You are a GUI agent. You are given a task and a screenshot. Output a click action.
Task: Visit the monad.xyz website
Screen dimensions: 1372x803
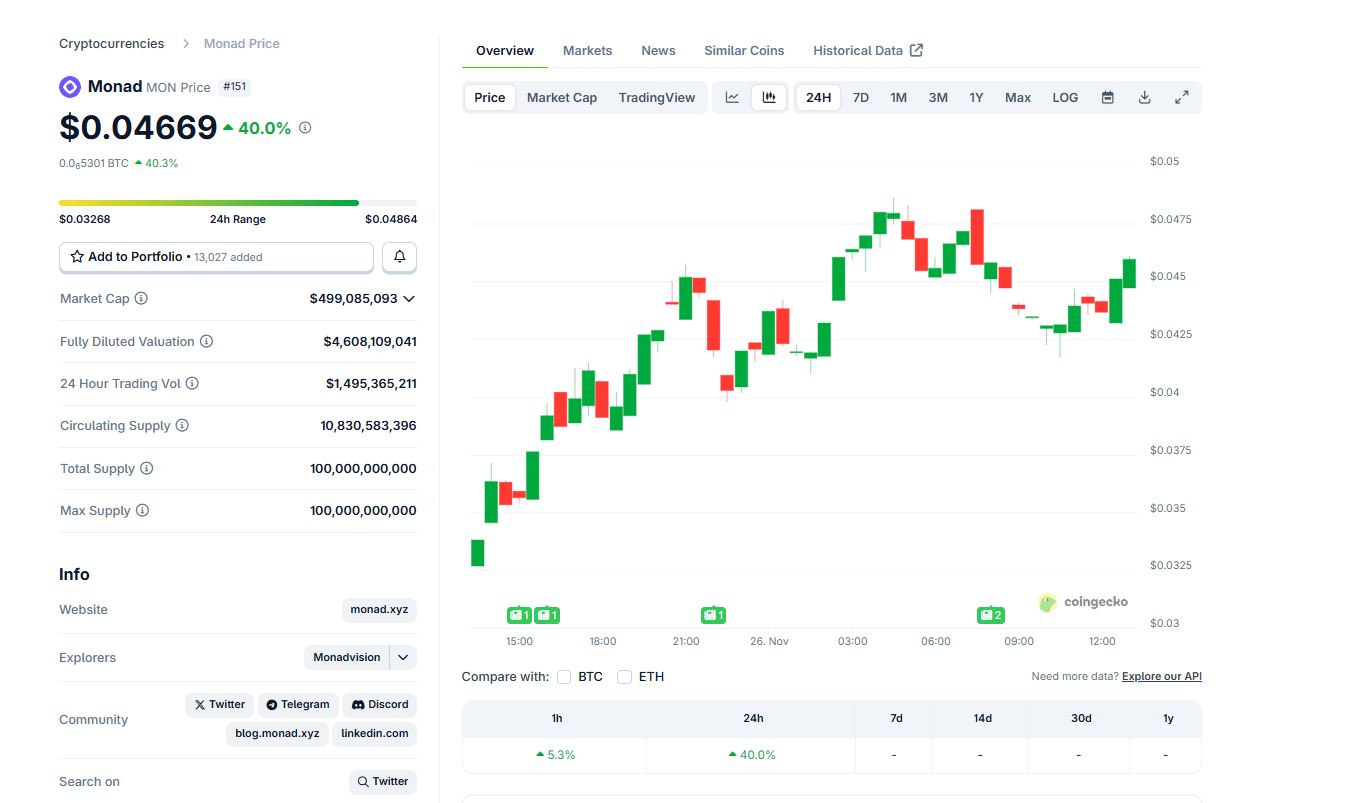pos(379,610)
